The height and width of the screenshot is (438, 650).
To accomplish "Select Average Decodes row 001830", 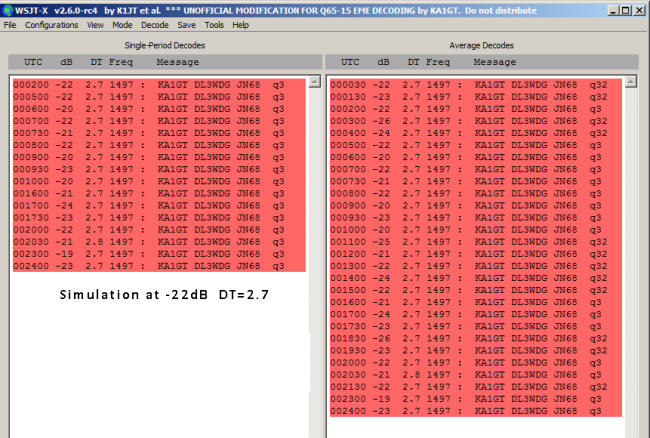I will point(476,339).
